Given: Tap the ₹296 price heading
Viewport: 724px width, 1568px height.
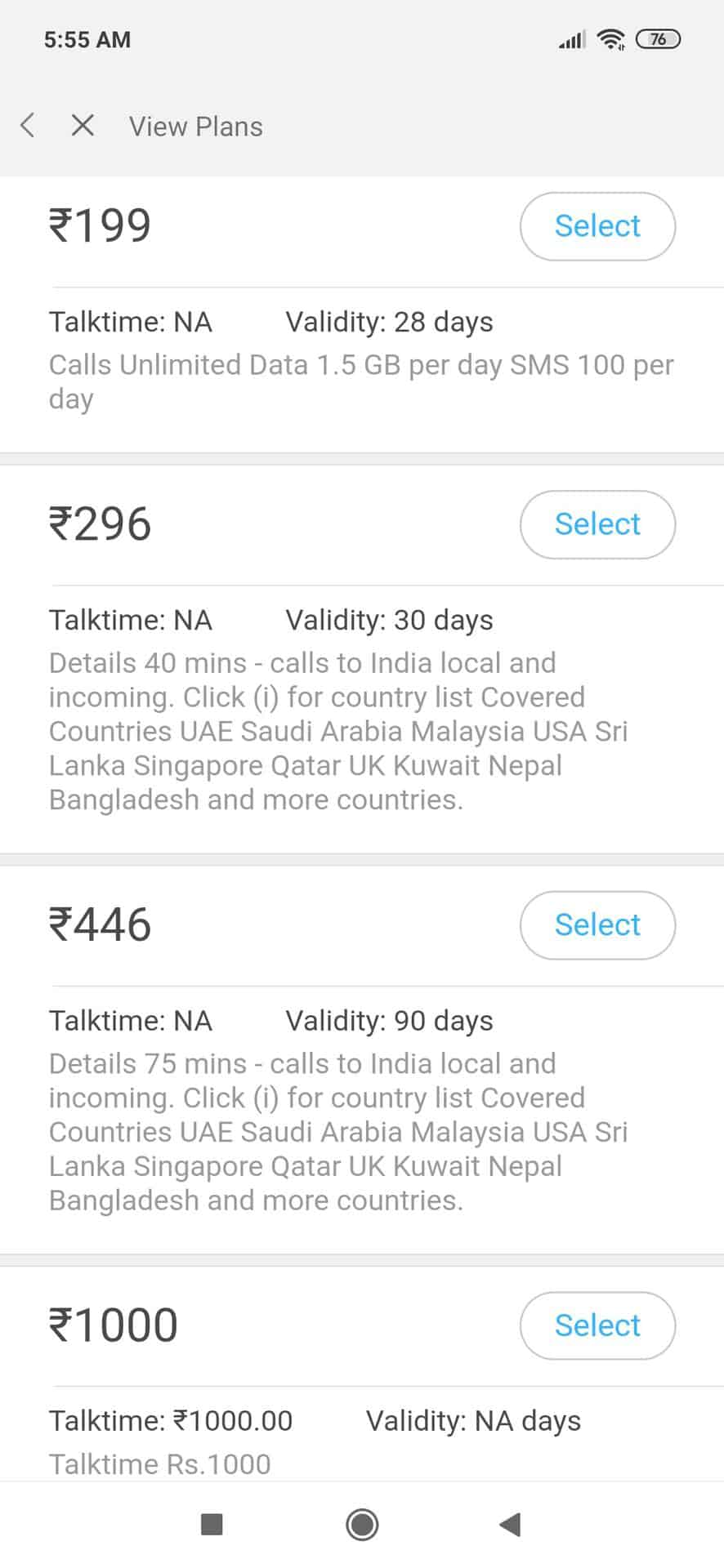Looking at the screenshot, I should [x=101, y=523].
